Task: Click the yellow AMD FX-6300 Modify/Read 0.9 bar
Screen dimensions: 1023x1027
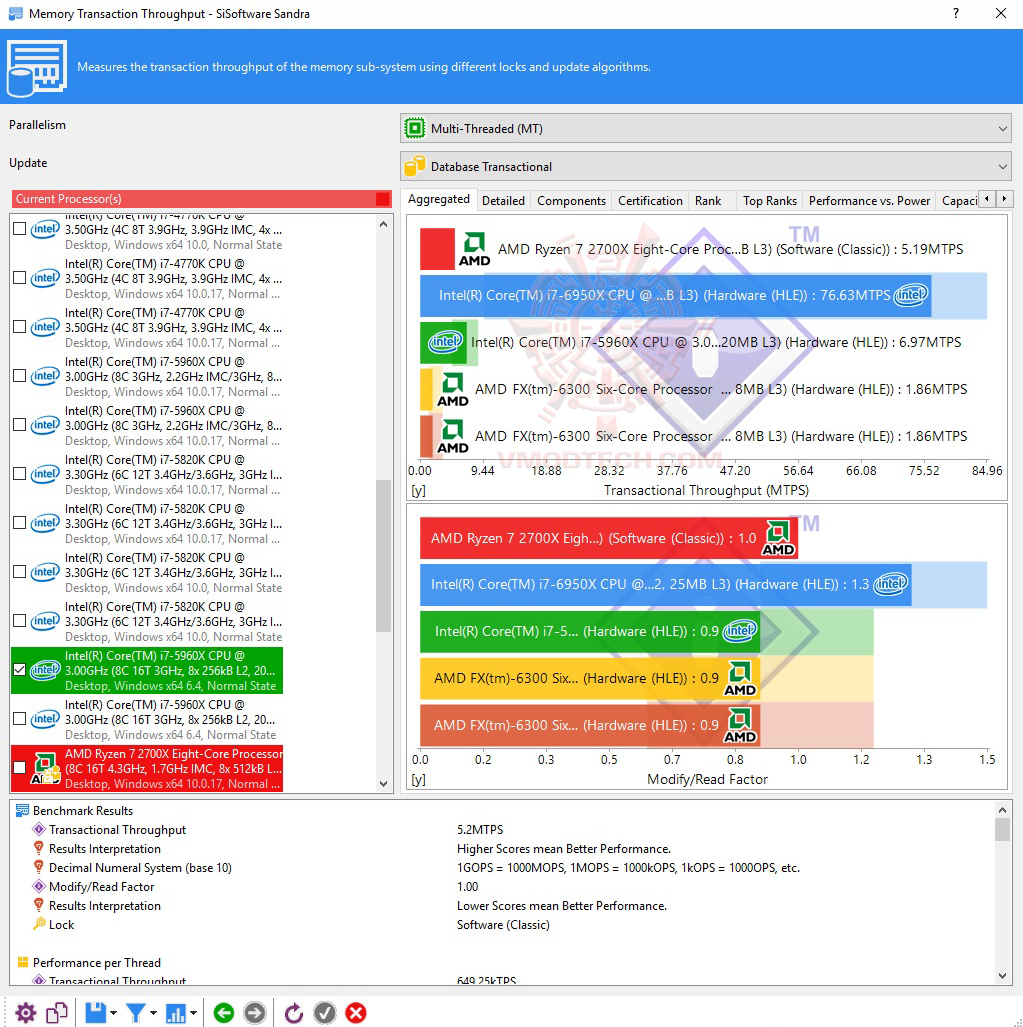Action: (x=589, y=679)
